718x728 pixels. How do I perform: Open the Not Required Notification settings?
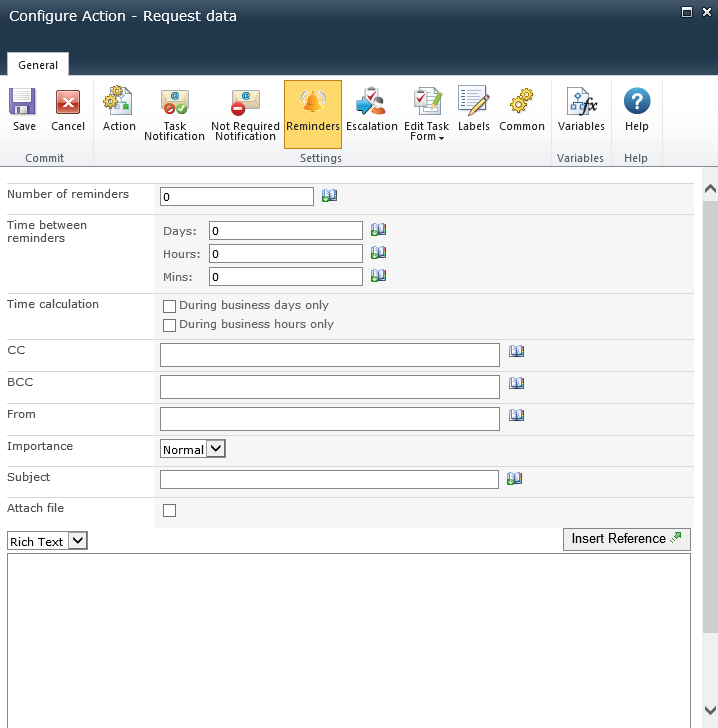[245, 114]
